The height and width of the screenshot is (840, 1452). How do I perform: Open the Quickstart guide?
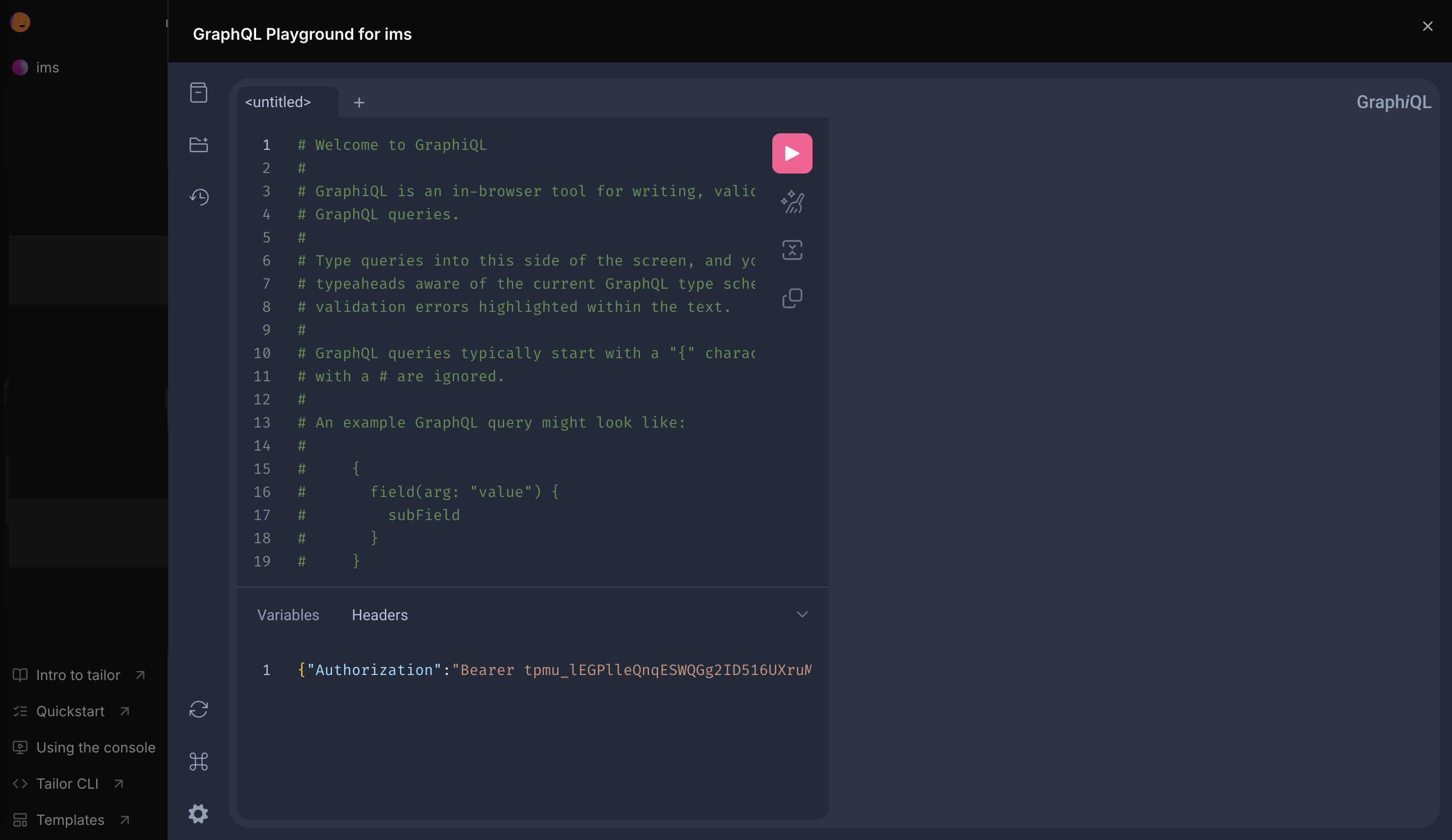70,711
